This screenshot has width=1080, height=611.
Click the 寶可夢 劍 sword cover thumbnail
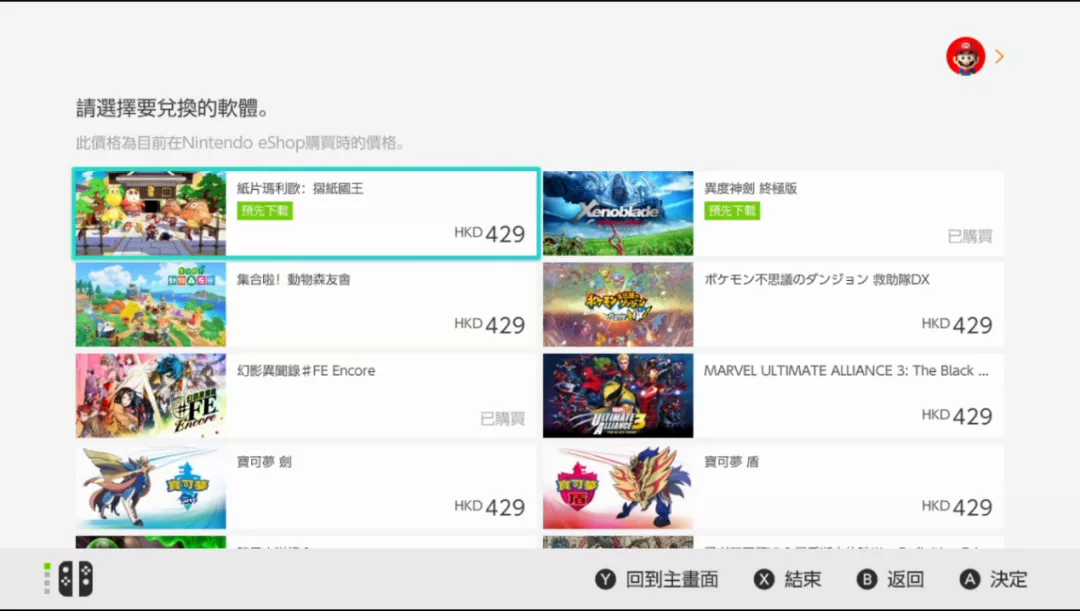click(x=151, y=487)
